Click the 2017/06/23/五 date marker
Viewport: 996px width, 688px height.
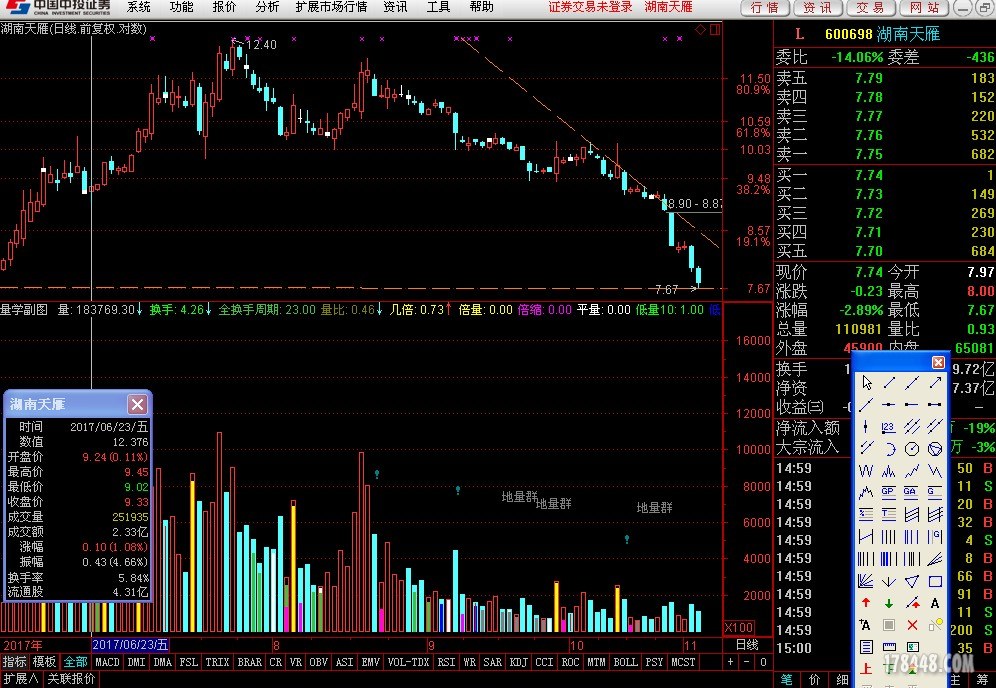point(130,645)
